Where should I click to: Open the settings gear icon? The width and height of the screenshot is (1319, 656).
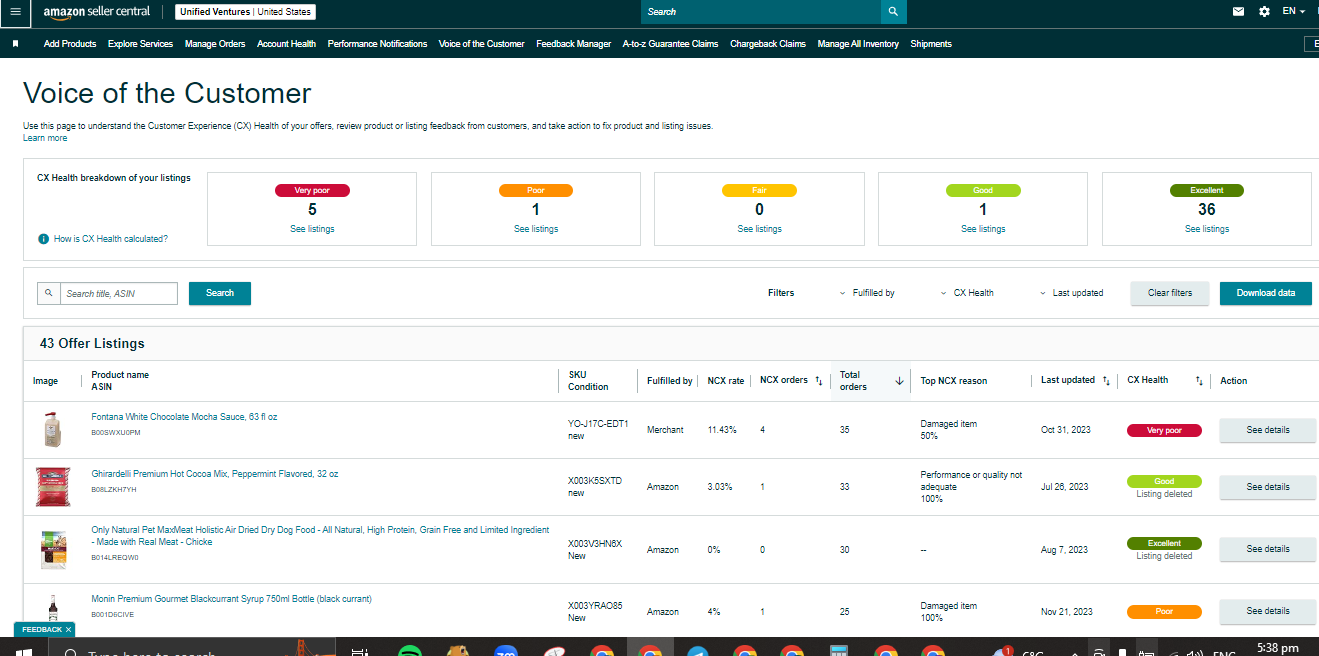click(x=1264, y=12)
